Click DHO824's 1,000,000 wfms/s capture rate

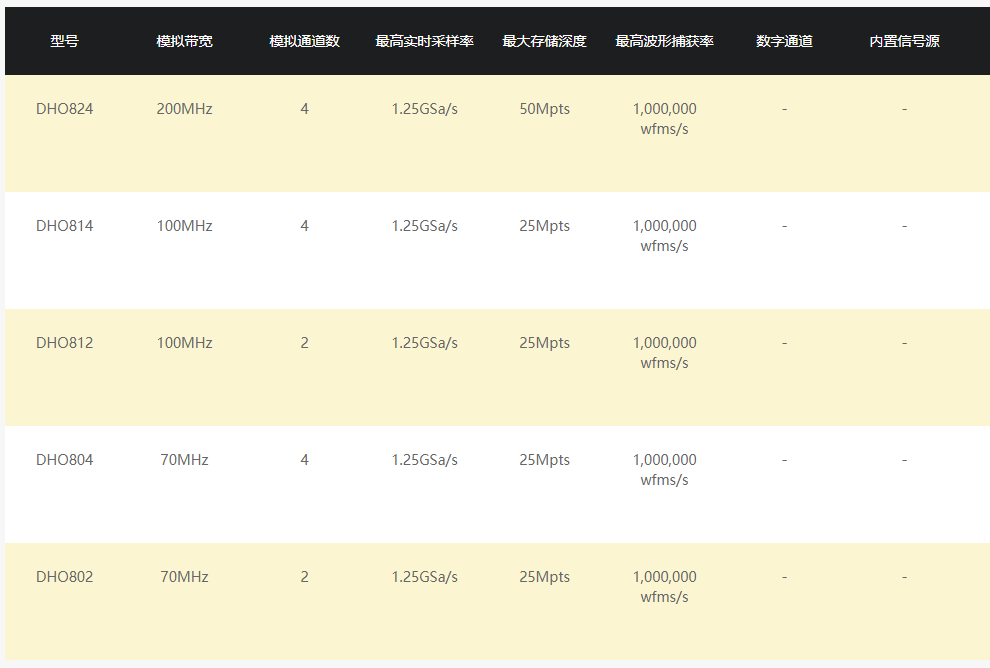coord(664,118)
